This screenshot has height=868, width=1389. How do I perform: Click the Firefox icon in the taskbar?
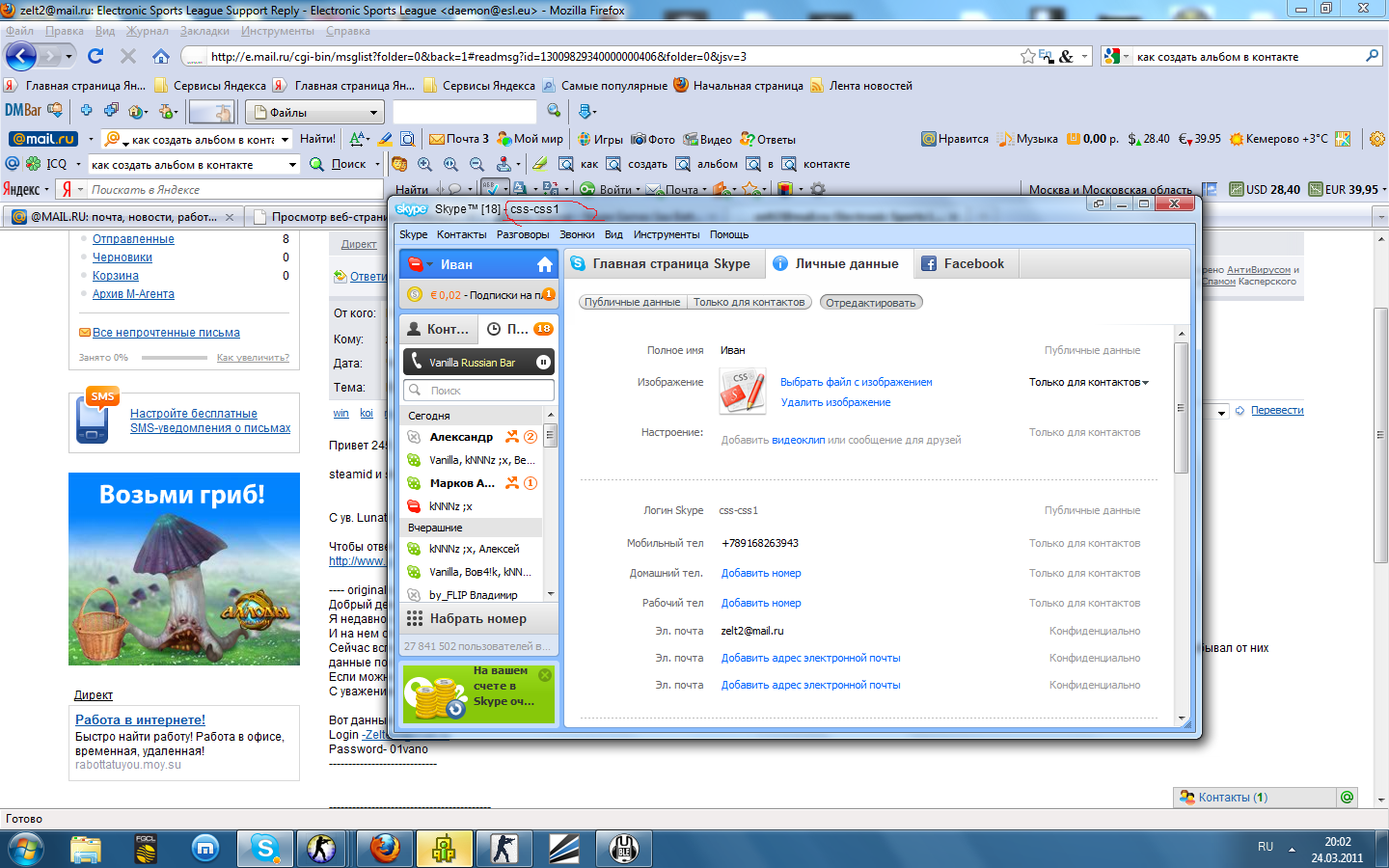[384, 849]
